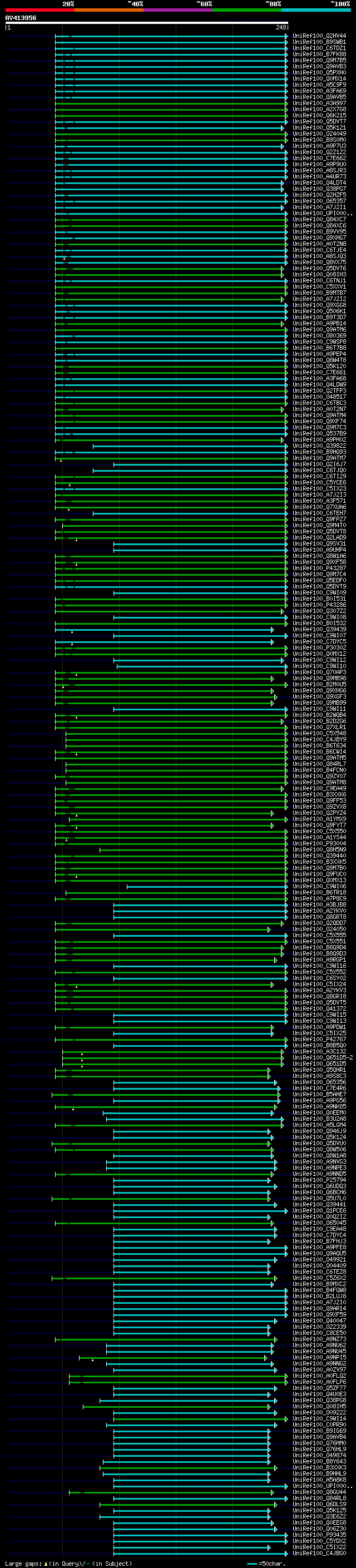356x1568 pixels.
Task: Select the UniRef100_C7E662 label
Action: click(319, 159)
